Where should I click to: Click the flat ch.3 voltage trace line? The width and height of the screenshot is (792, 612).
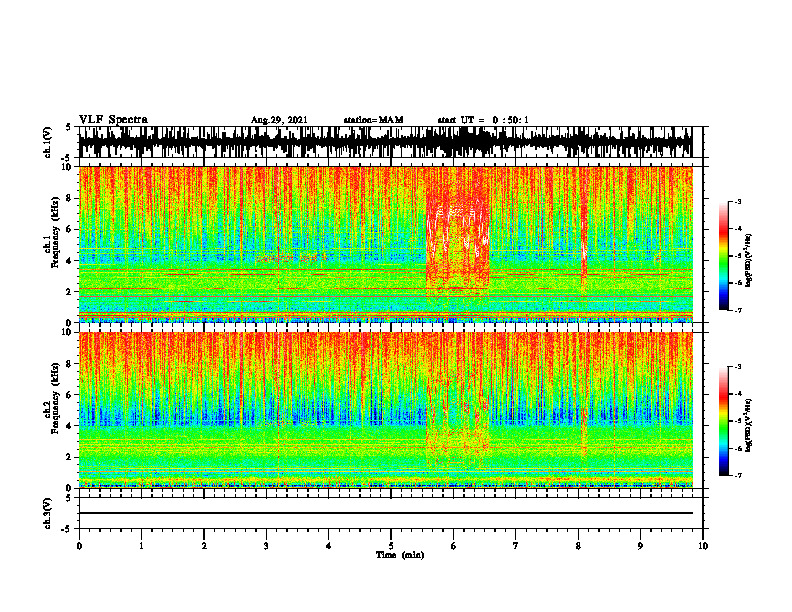click(385, 513)
